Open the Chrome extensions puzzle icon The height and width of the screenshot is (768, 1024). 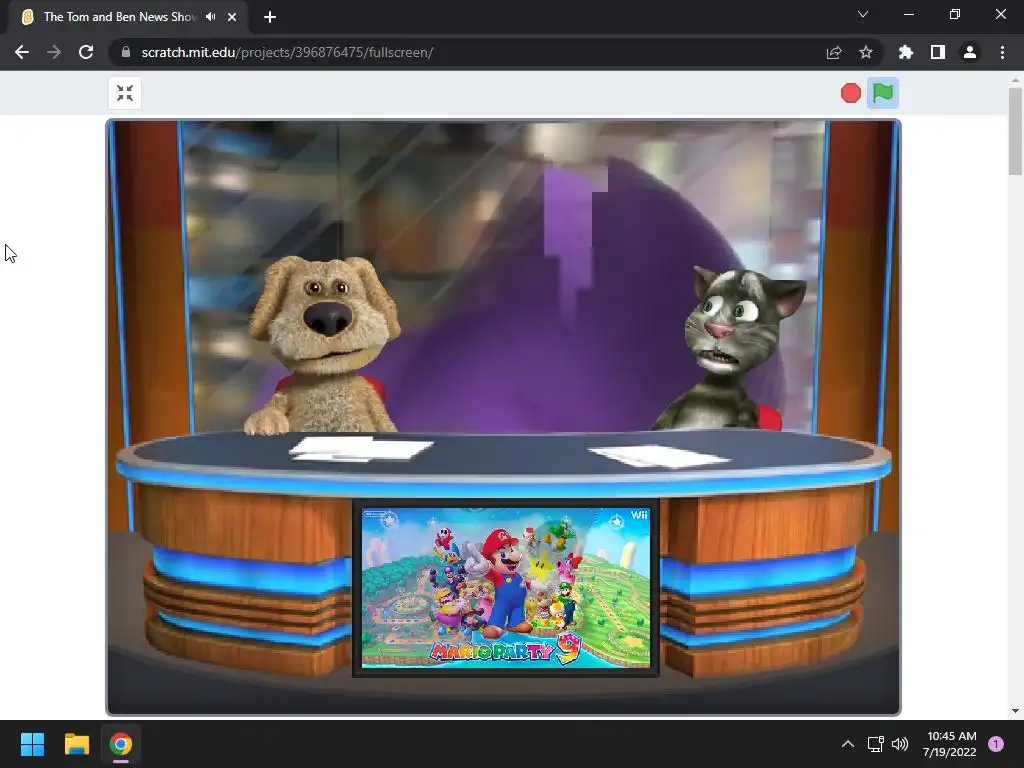(905, 52)
